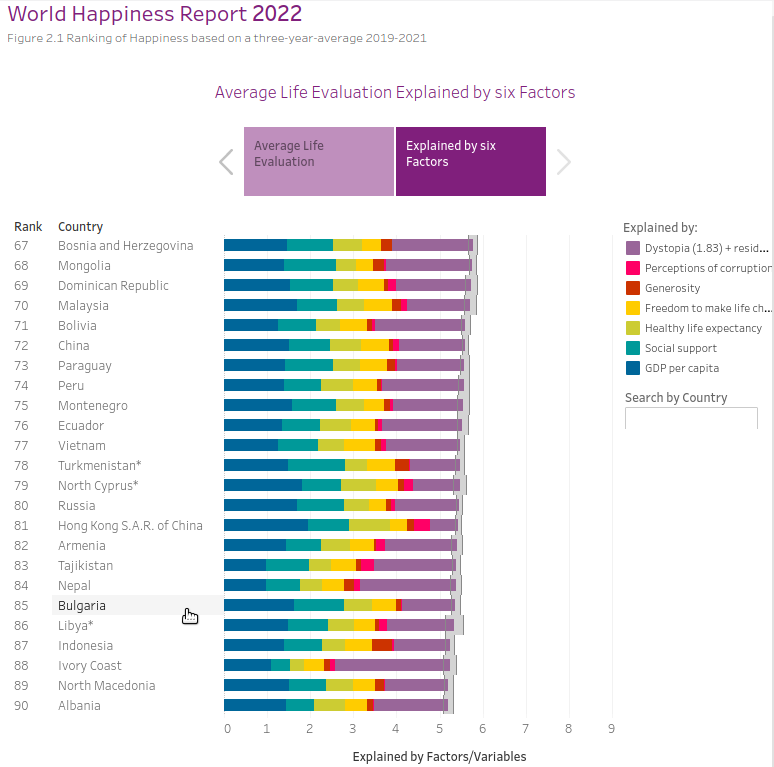Open the Average Life Evaluation tab

click(319, 161)
